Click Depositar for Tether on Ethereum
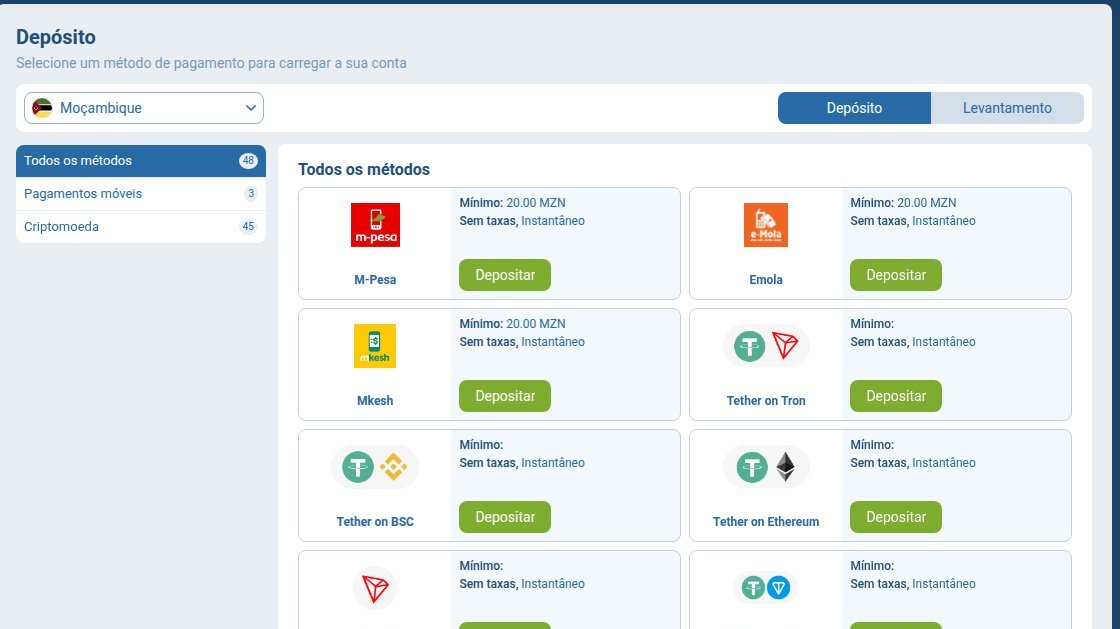 point(896,517)
